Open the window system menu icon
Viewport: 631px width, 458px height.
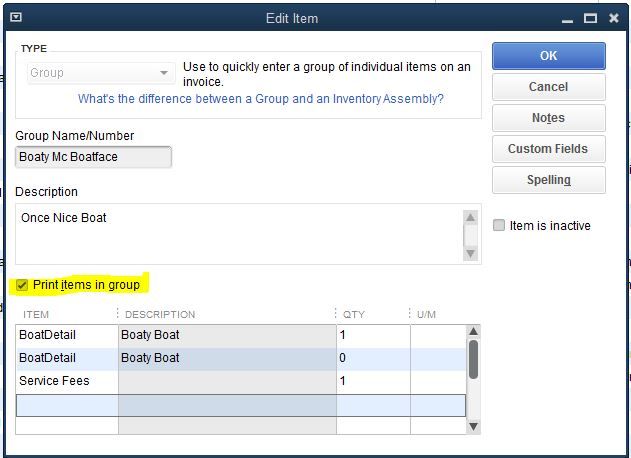(x=16, y=18)
